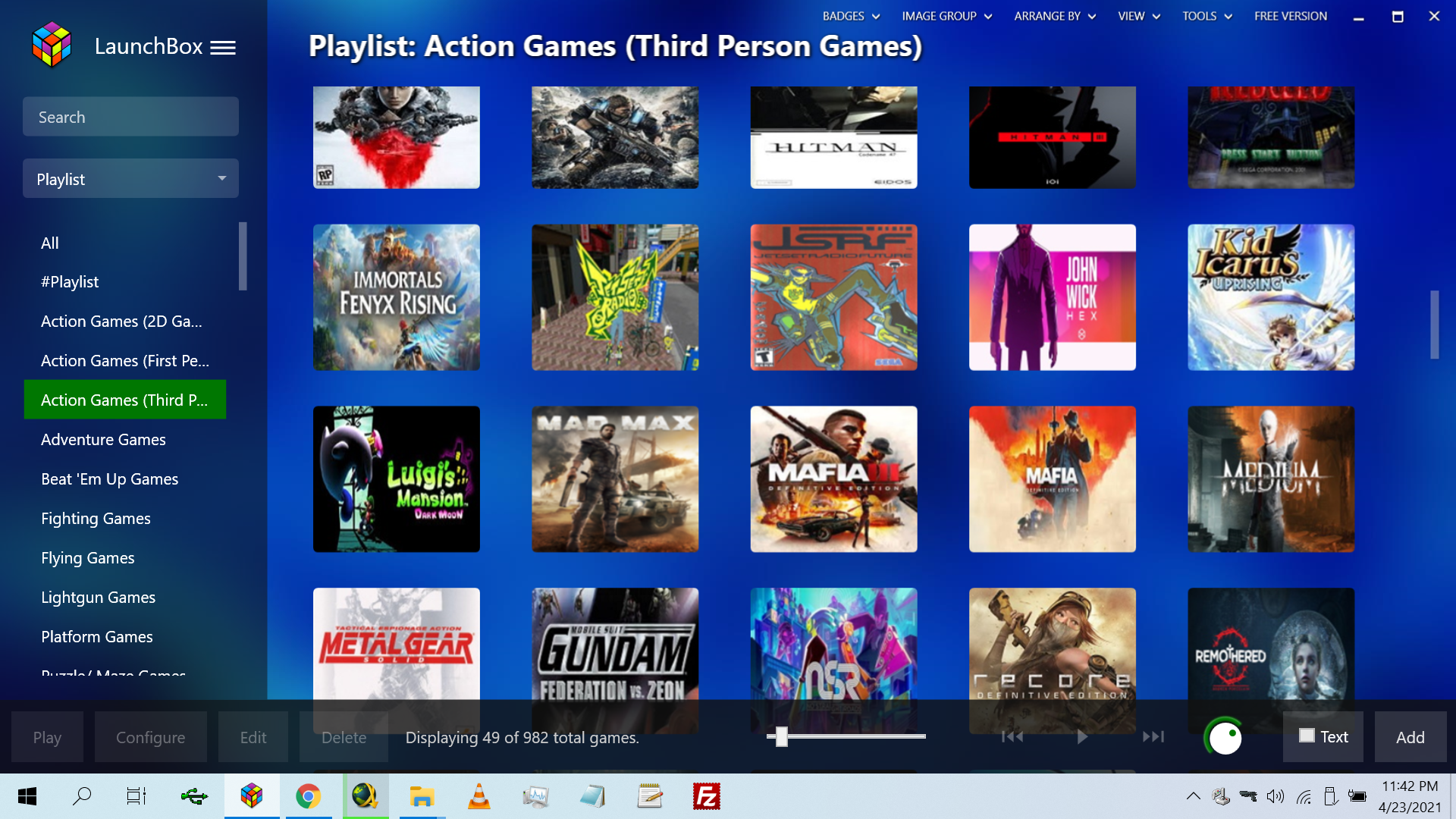Viewport: 1456px width, 819px height.
Task: Click the games list vertical scrollbar
Action: (1434, 325)
